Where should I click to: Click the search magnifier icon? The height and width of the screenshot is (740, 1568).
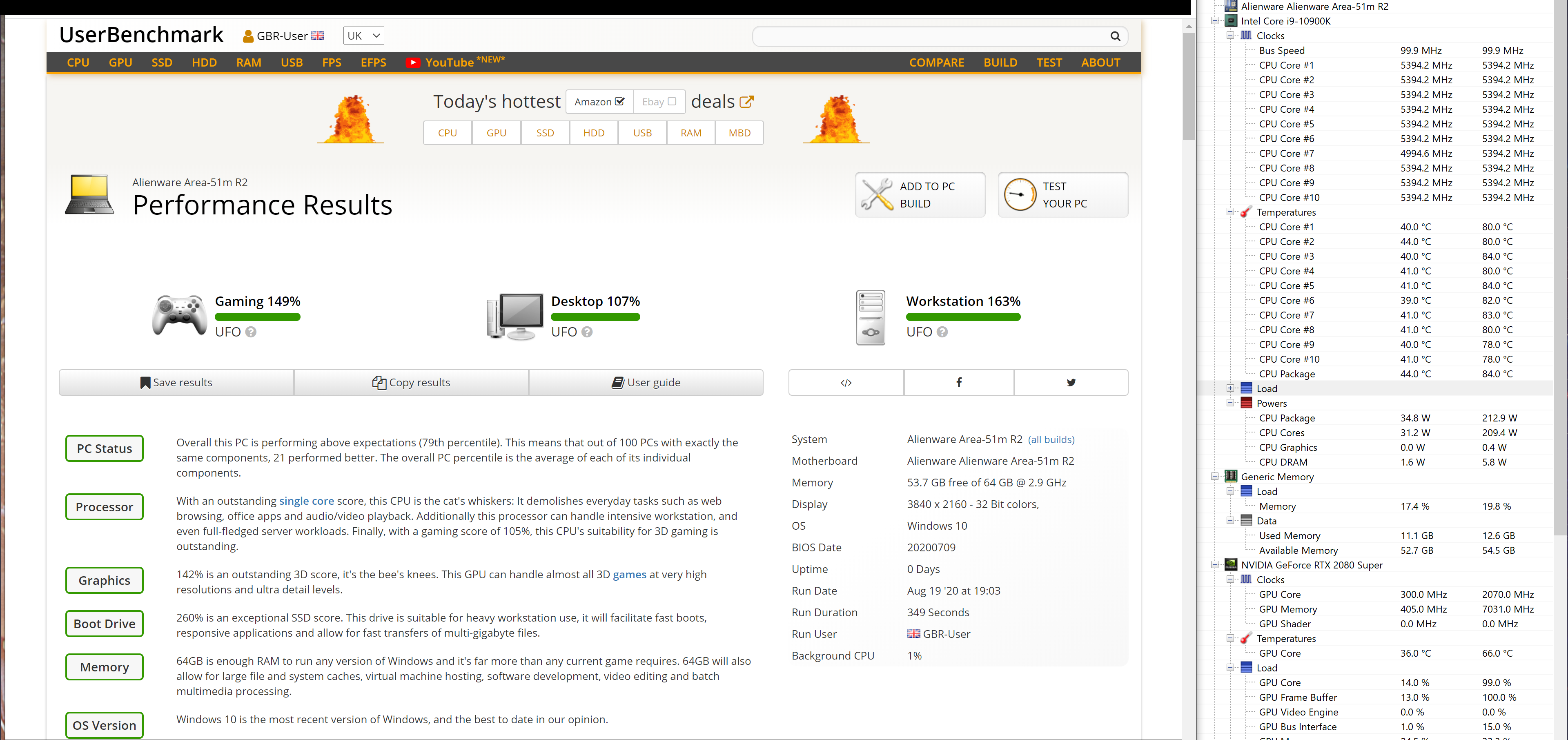1115,36
